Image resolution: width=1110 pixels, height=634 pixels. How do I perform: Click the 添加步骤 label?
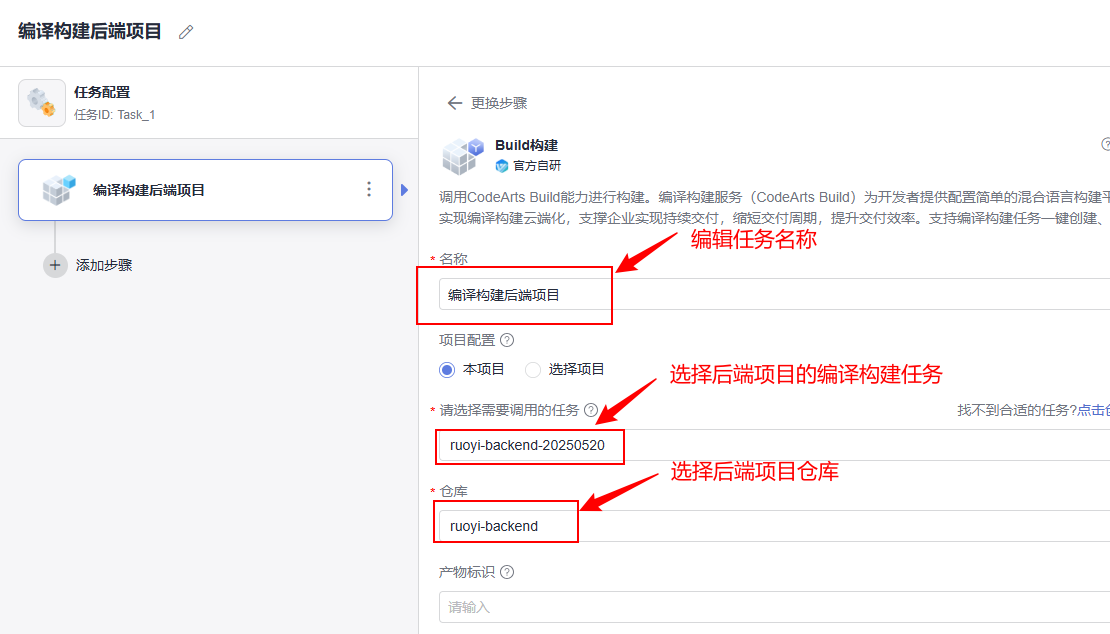coord(104,265)
